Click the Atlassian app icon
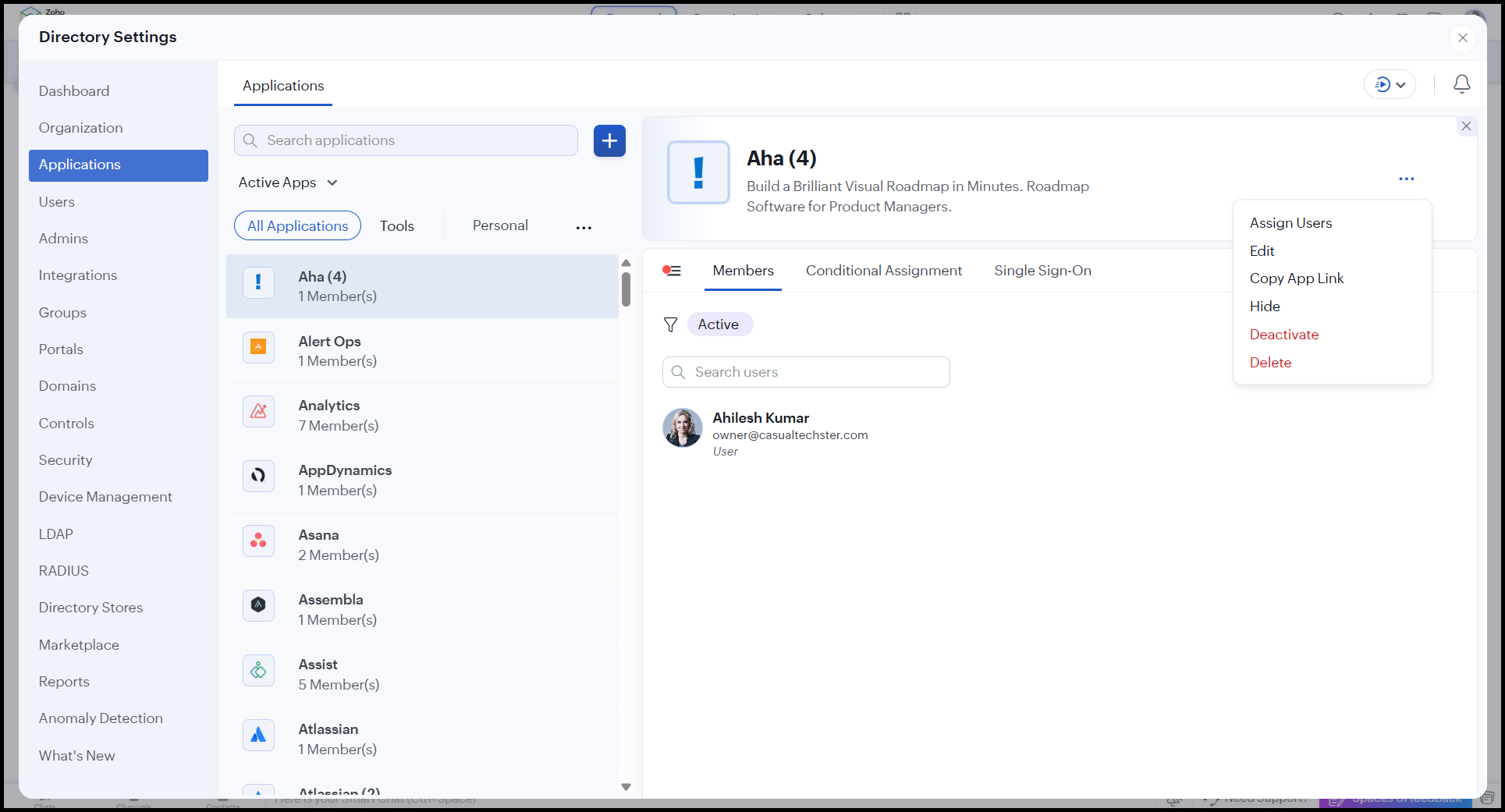The height and width of the screenshot is (812, 1505). (258, 735)
